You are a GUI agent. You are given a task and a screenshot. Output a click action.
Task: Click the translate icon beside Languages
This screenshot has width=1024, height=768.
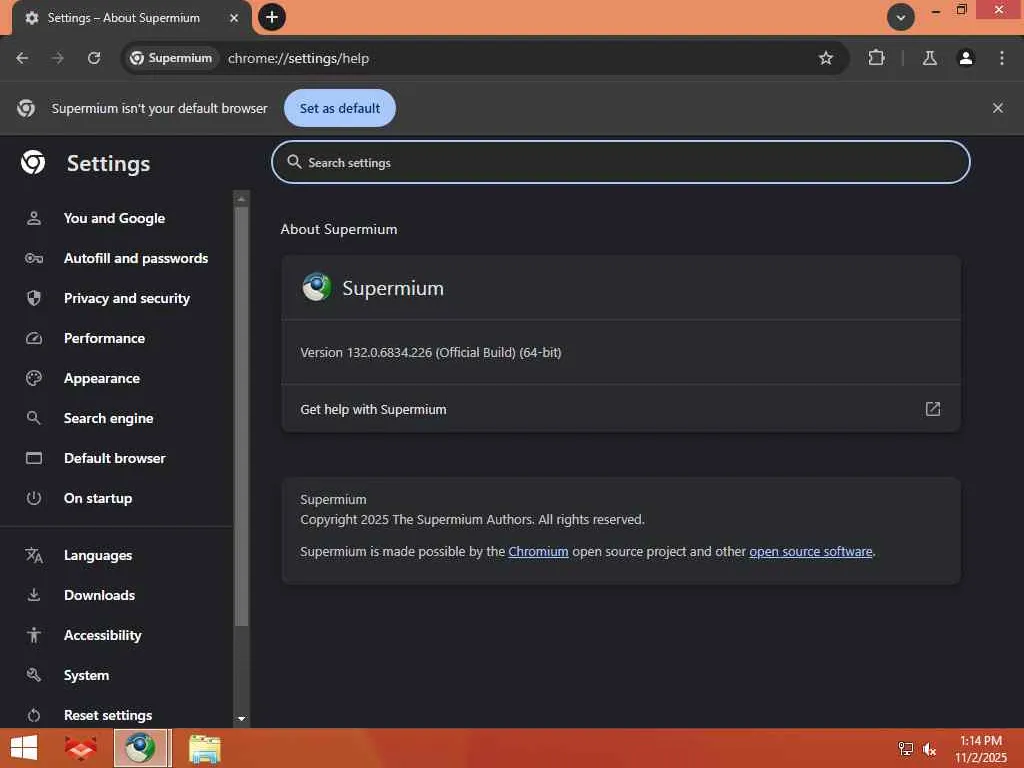(34, 556)
